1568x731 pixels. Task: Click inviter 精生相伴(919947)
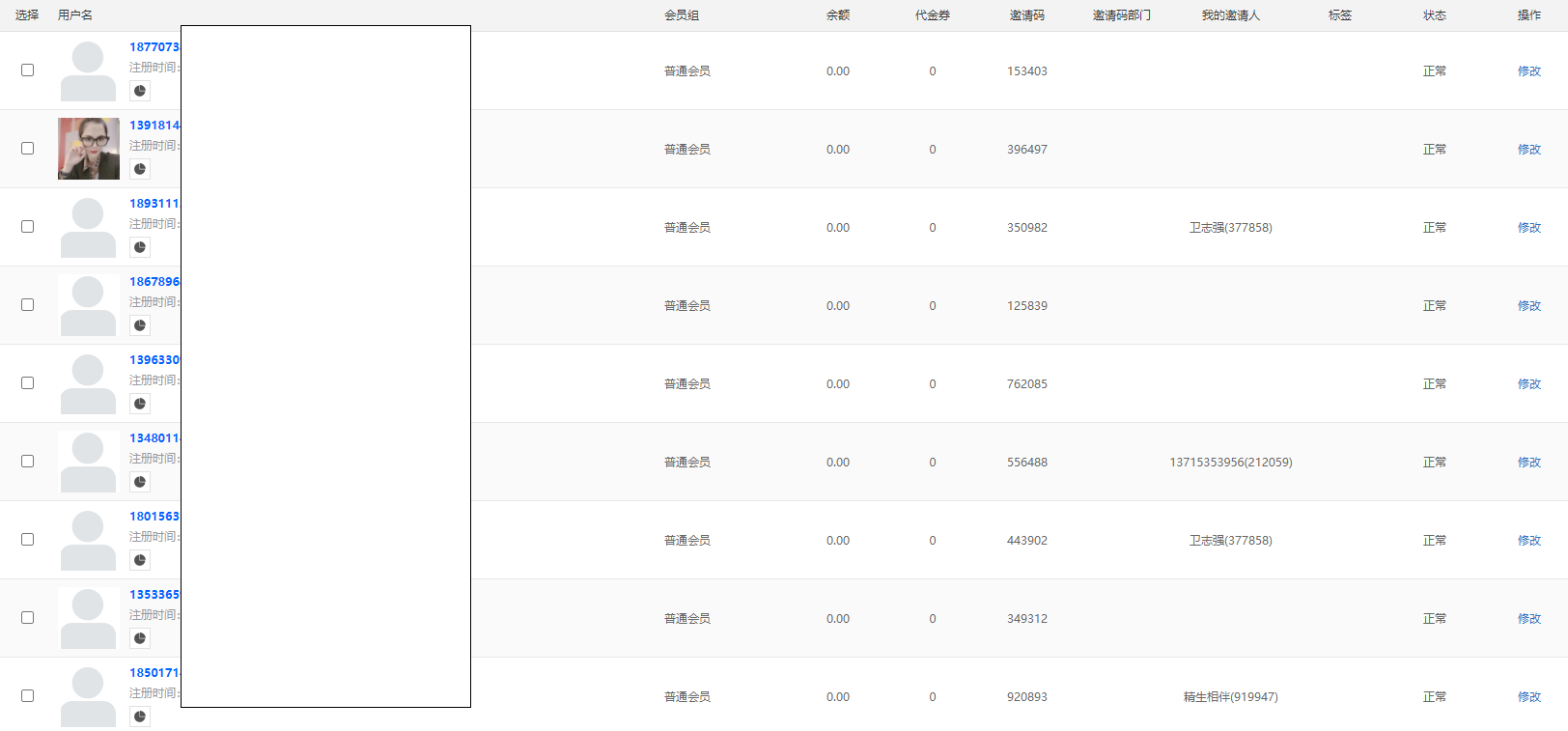[x=1231, y=697]
